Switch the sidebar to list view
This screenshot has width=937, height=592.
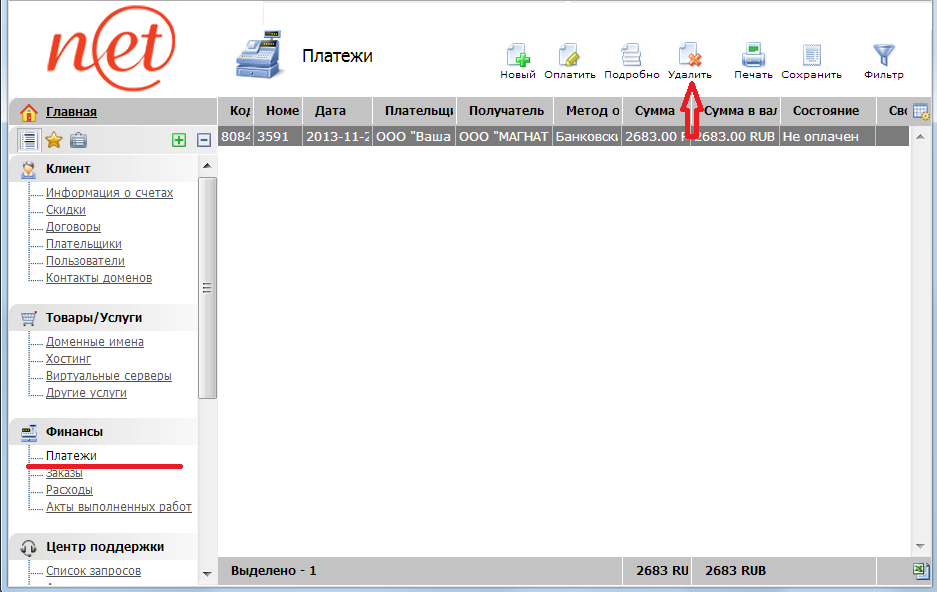click(x=29, y=140)
